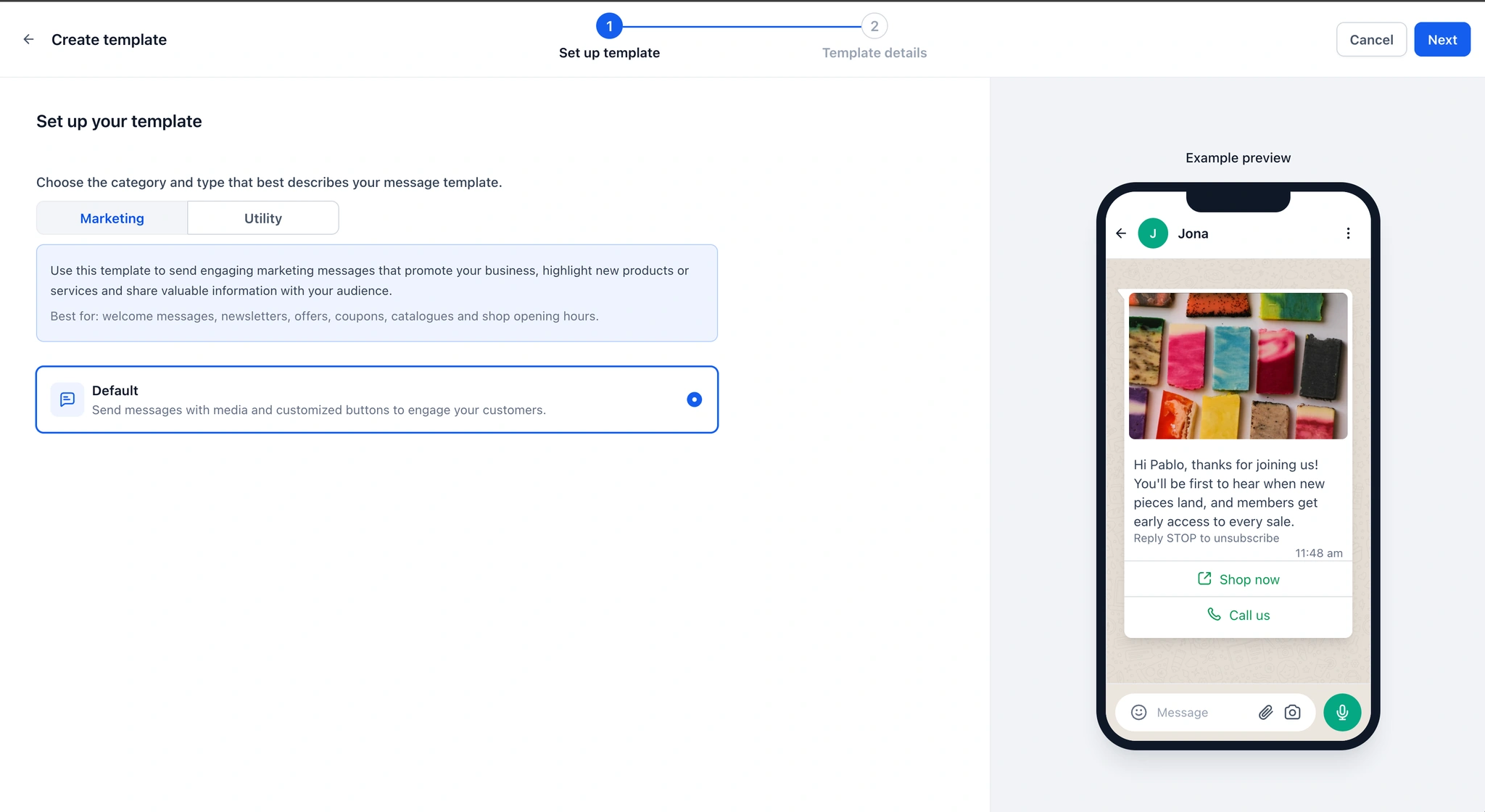Tap the Call us button in the preview

click(1238, 616)
